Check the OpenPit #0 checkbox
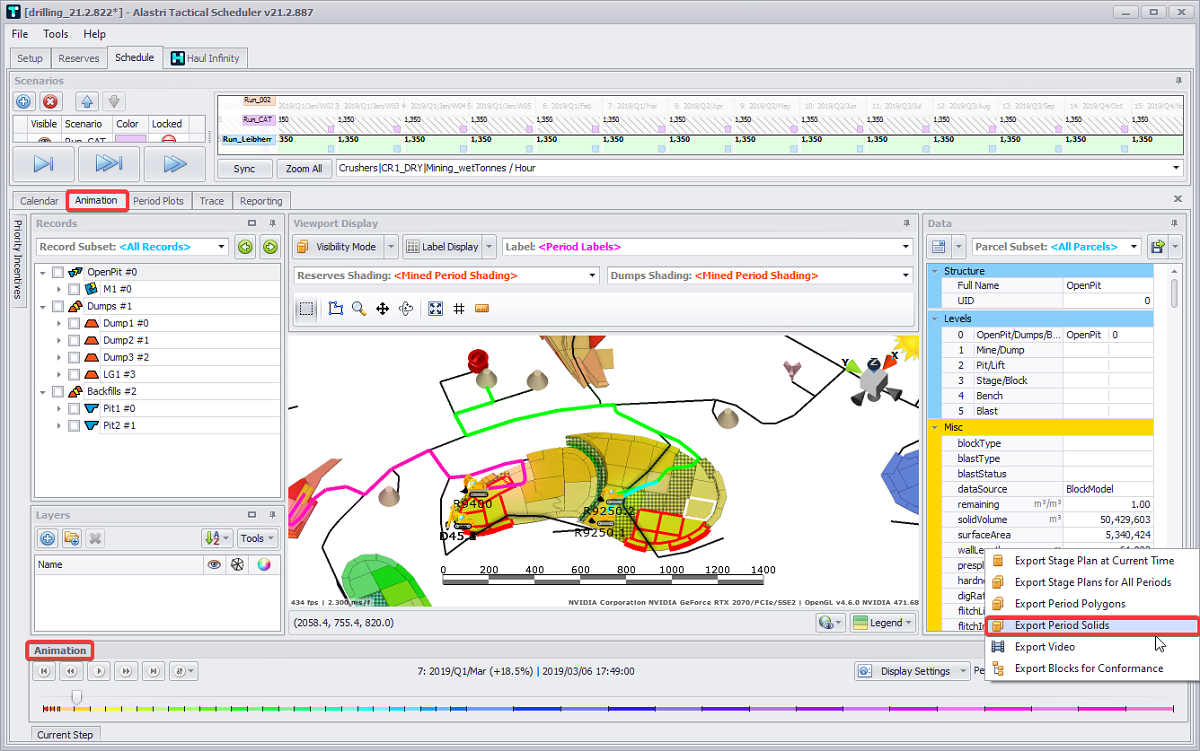 tap(58, 272)
